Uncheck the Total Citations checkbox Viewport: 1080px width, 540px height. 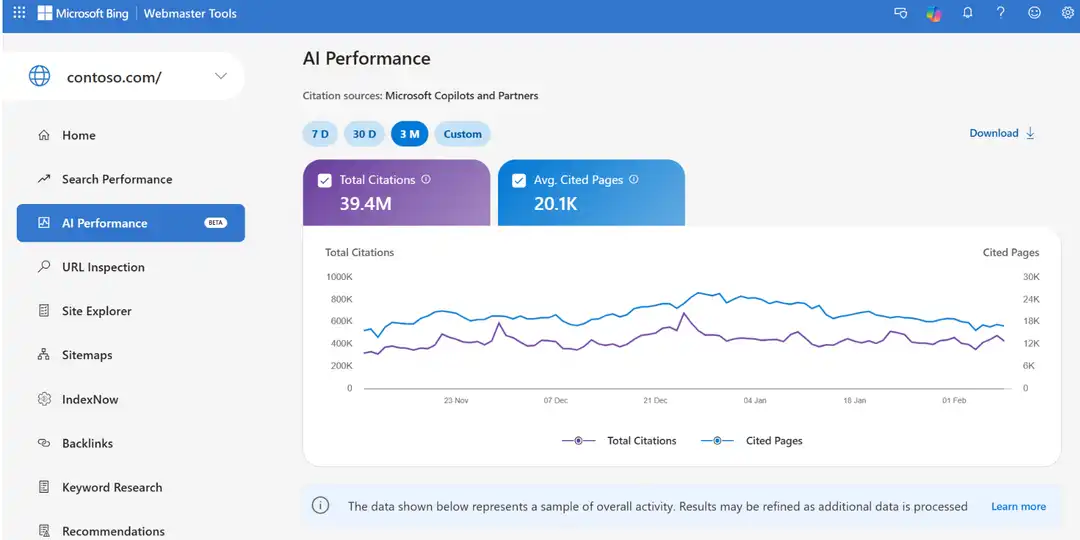324,181
